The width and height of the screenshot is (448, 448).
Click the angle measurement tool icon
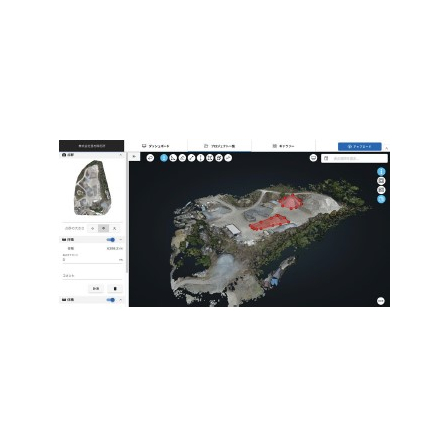click(x=173, y=158)
